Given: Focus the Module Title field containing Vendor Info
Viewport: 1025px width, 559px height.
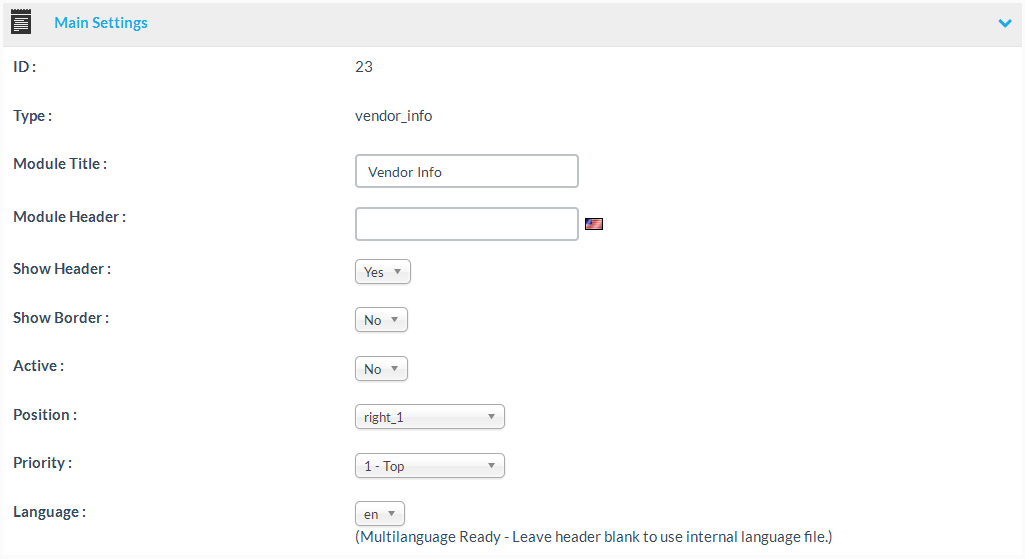Looking at the screenshot, I should pyautogui.click(x=466, y=171).
